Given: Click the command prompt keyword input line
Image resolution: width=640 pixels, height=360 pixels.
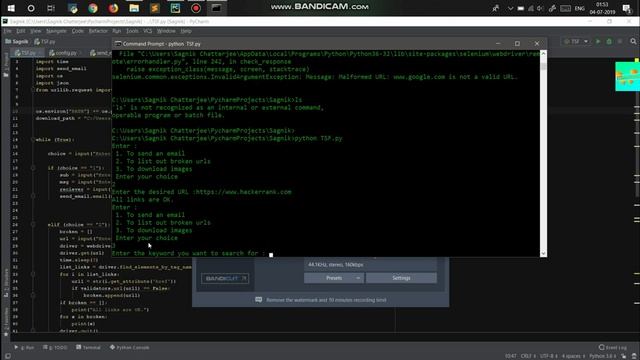Looking at the screenshot, I should click(192, 253).
